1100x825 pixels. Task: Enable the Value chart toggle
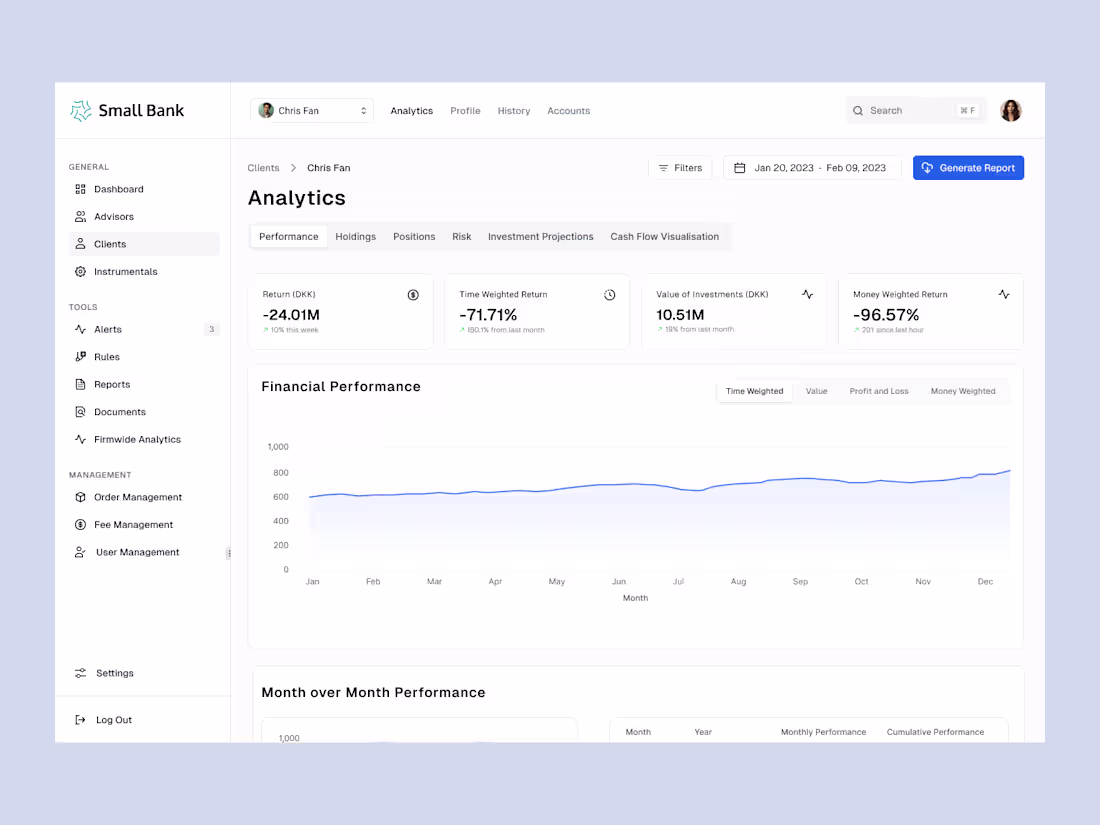pos(816,391)
